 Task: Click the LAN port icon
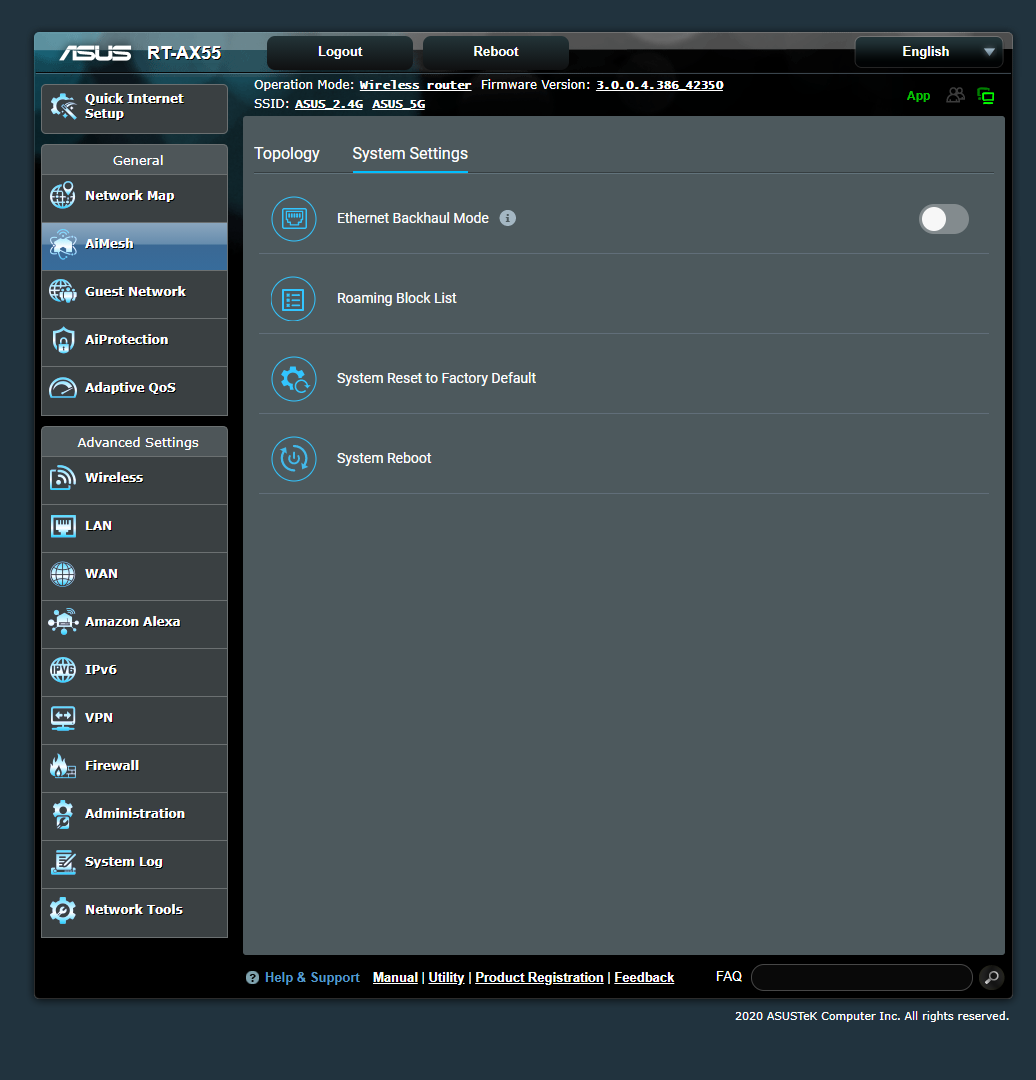63,526
